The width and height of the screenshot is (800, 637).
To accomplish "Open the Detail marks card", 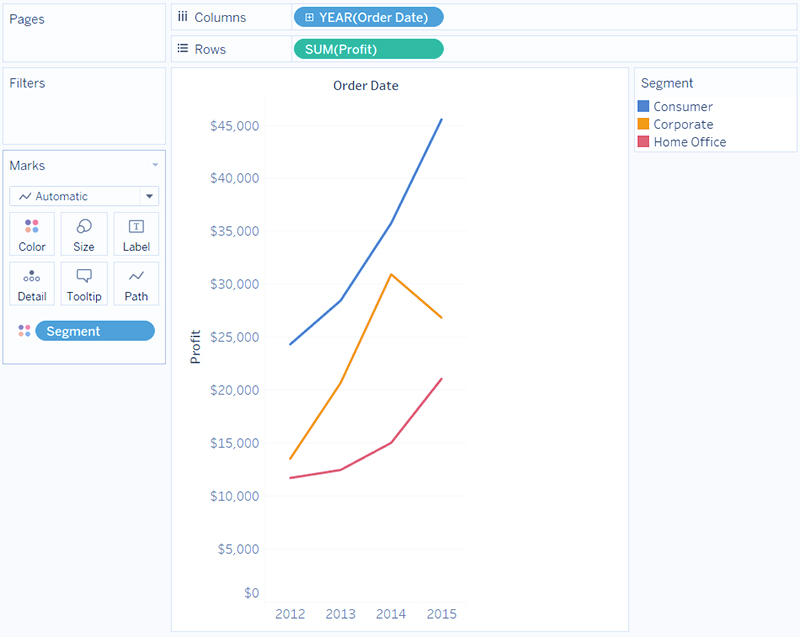I will coord(32,284).
